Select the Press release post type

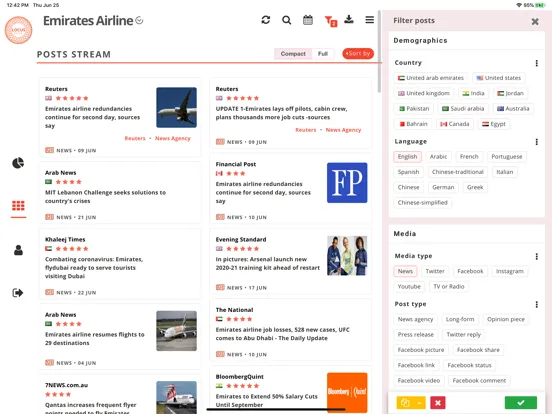pyautogui.click(x=416, y=335)
